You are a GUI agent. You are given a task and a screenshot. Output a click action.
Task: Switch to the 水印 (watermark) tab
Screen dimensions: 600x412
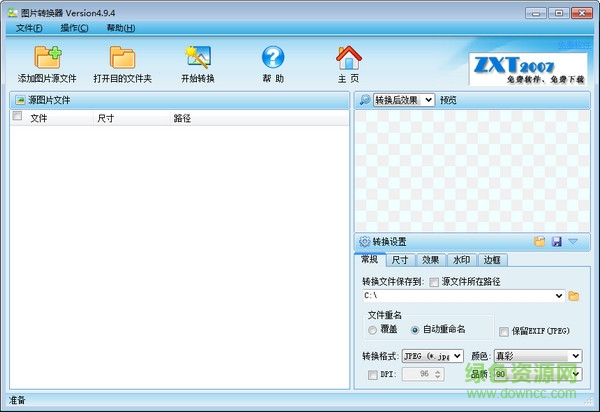tap(460, 260)
